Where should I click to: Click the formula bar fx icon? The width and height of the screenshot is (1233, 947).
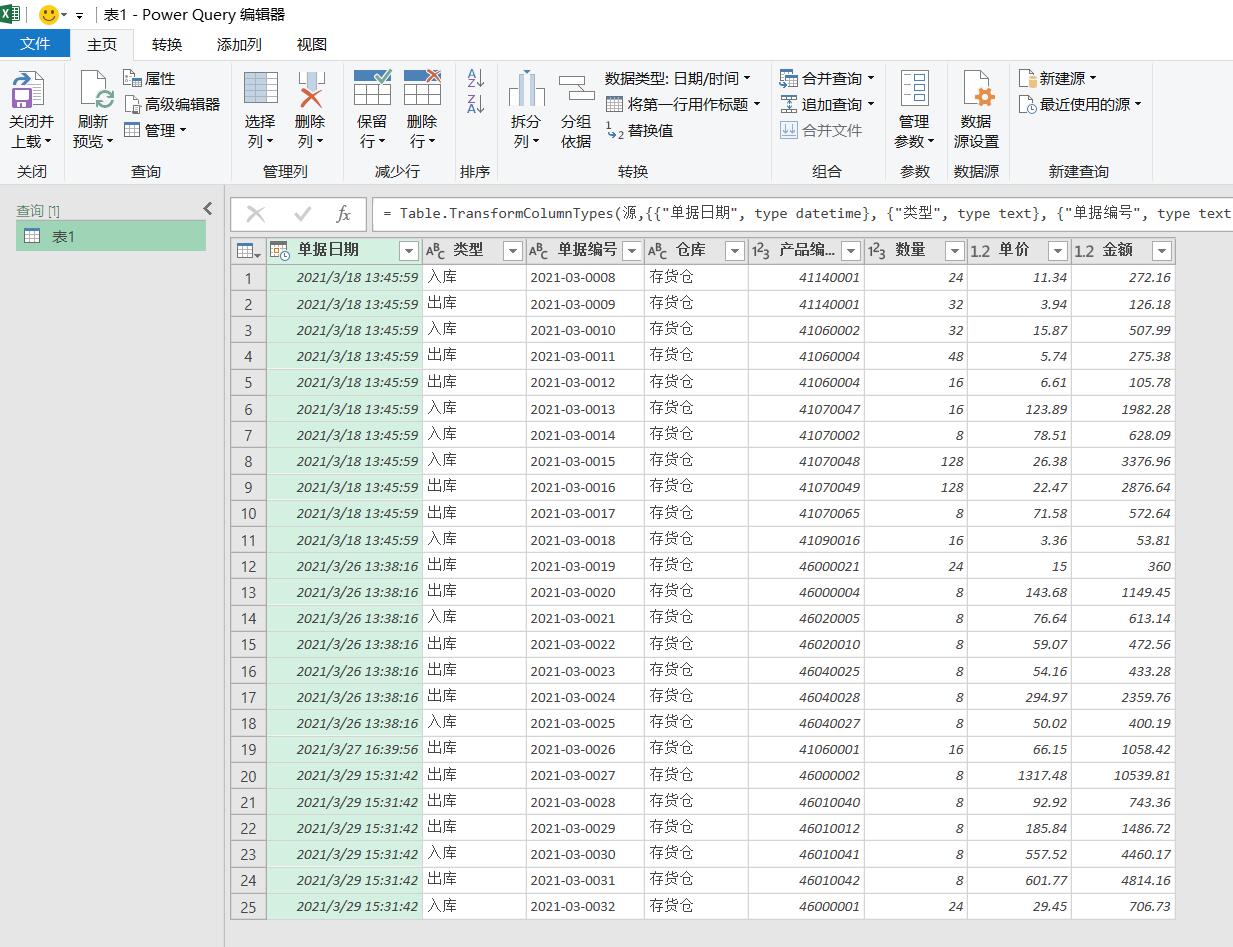[x=343, y=213]
